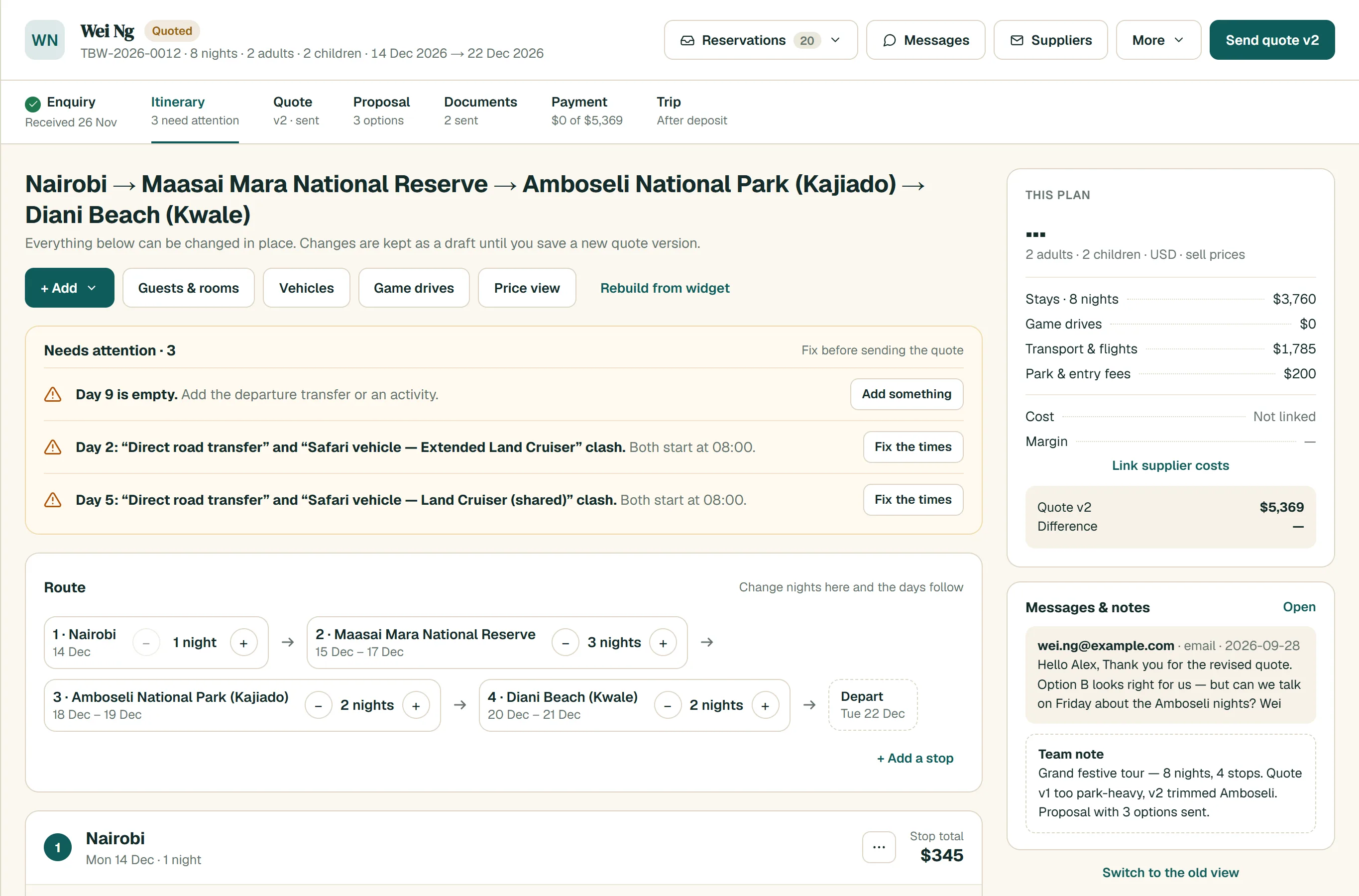The height and width of the screenshot is (896, 1359).
Task: Add a night to Diani Beach stop
Action: (x=765, y=705)
